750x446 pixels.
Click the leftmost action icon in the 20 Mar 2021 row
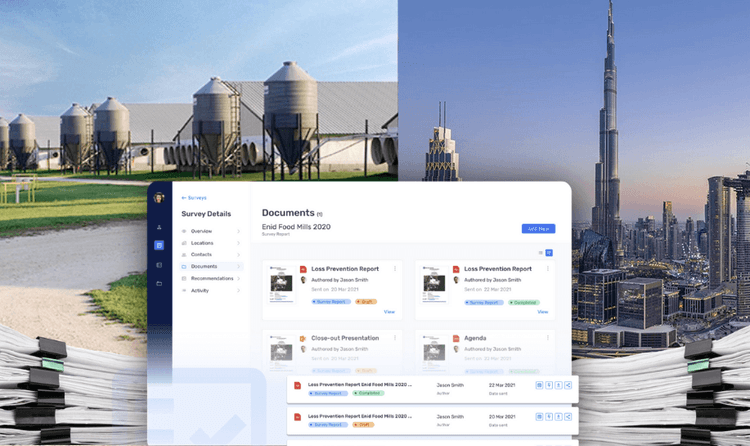coord(539,417)
